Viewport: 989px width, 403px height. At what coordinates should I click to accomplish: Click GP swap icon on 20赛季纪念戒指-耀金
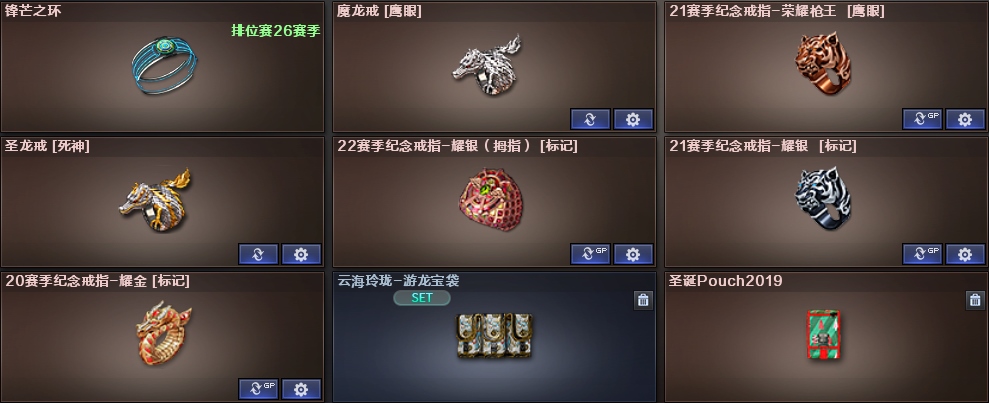(259, 389)
